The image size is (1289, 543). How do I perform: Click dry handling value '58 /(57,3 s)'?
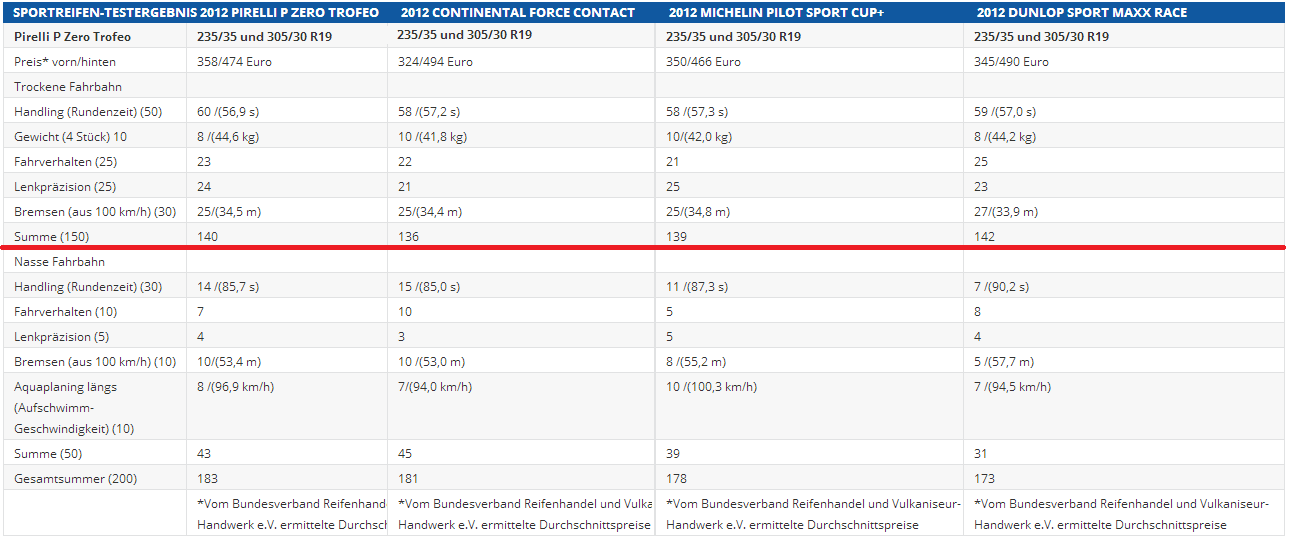(697, 112)
